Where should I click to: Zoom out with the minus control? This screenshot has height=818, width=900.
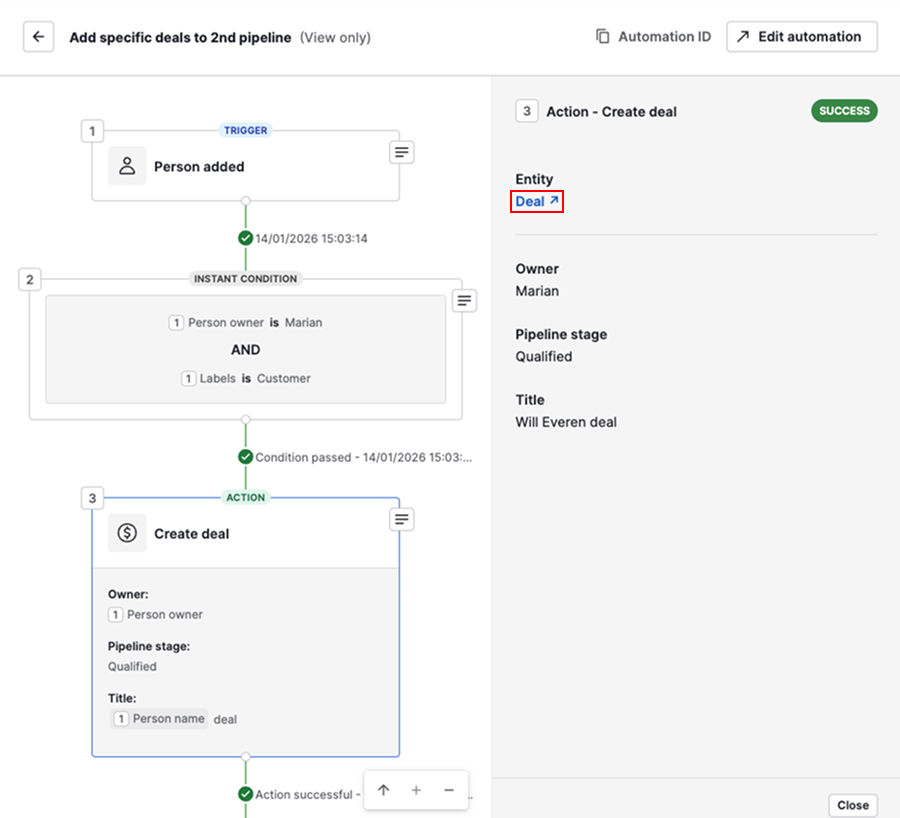[x=449, y=790]
